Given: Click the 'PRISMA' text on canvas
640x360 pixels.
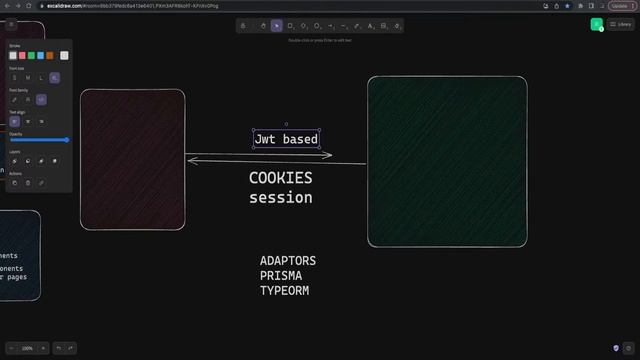Looking at the screenshot, I should 281,276.
